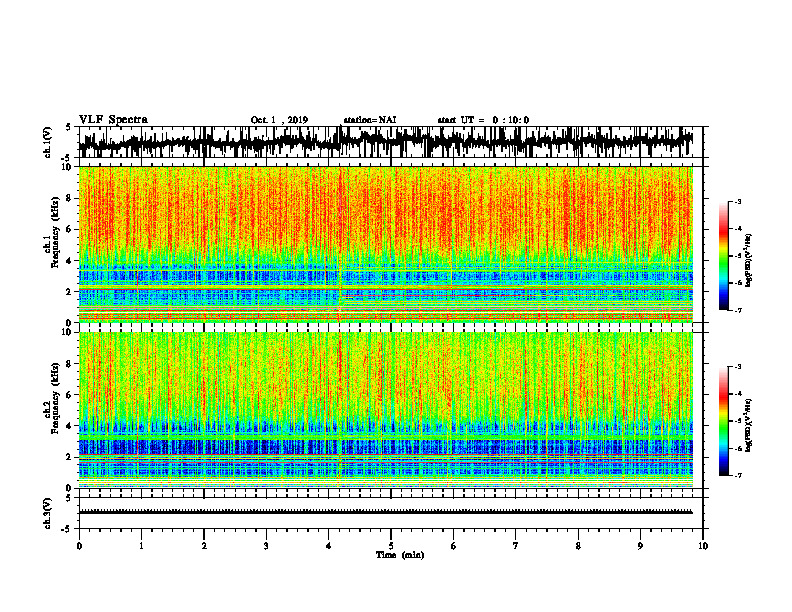792x612 pixels.
Task: Click time axis tick label "0"
Action: tap(79, 546)
